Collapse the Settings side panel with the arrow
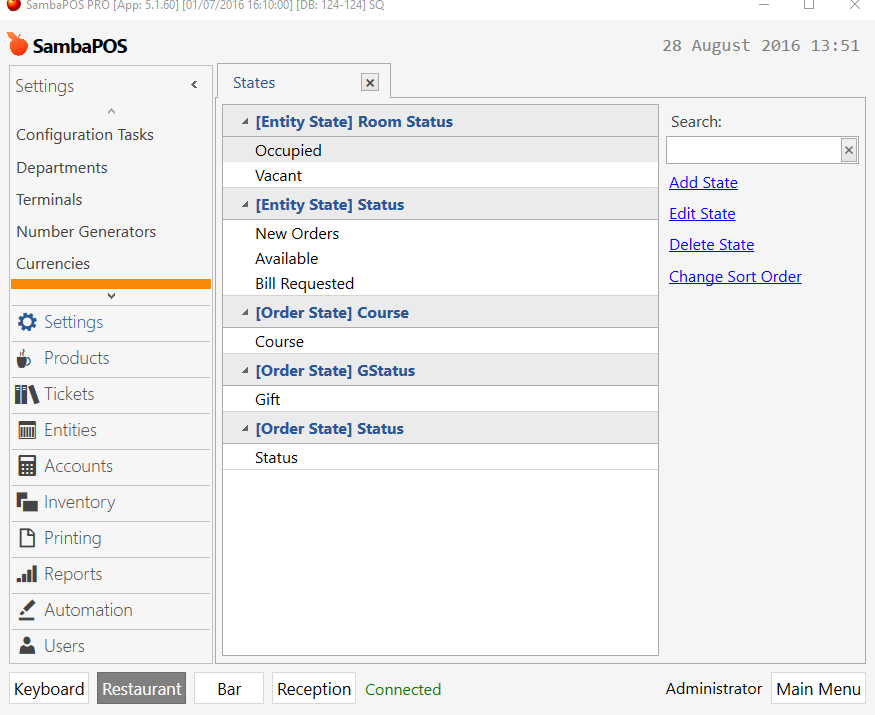875x715 pixels. [194, 85]
